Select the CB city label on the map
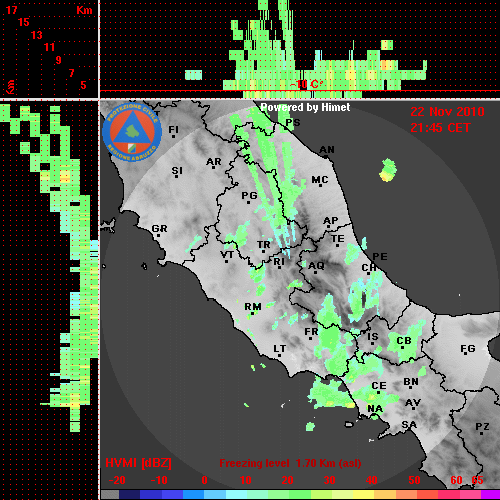 tap(404, 341)
